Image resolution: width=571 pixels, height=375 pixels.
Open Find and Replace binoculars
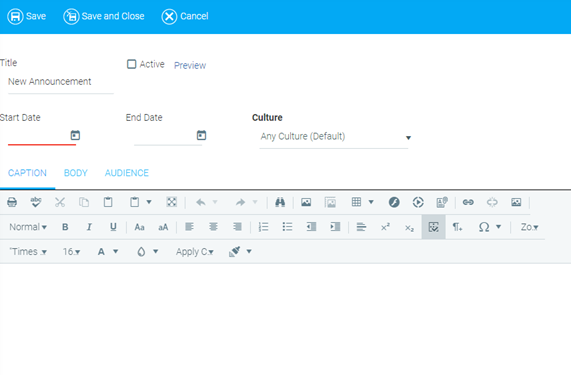click(280, 202)
